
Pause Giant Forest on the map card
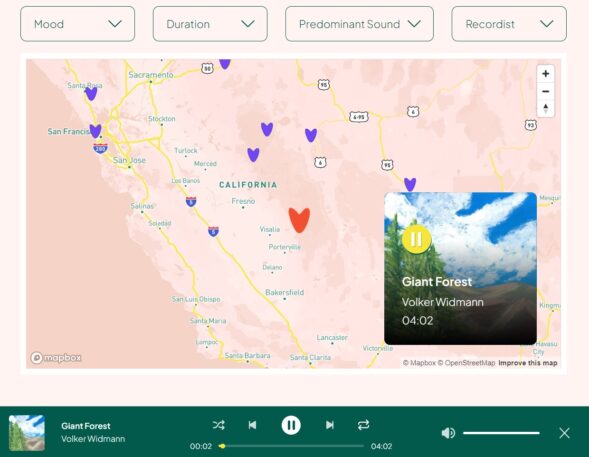pyautogui.click(x=416, y=239)
